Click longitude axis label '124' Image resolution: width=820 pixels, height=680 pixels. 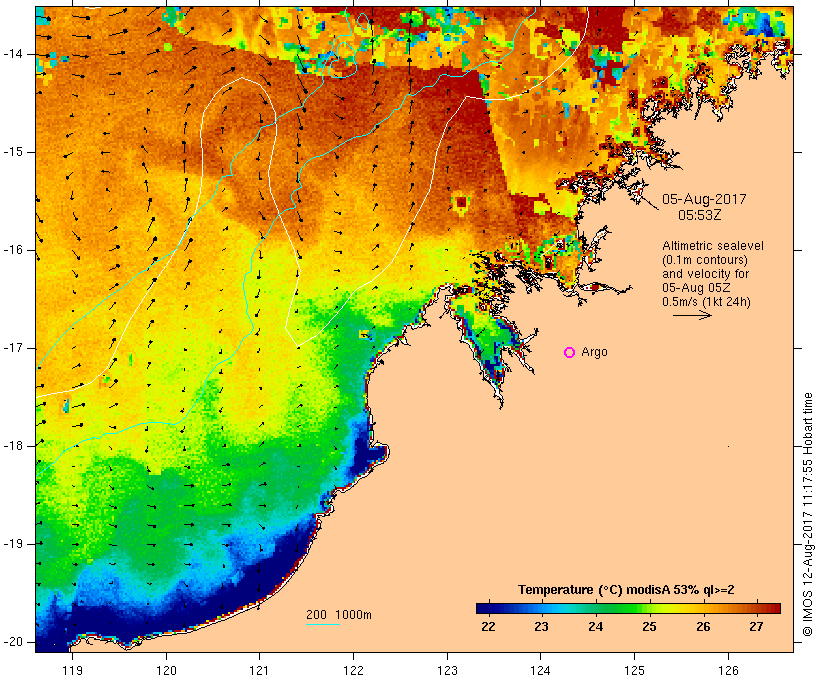coord(540,670)
